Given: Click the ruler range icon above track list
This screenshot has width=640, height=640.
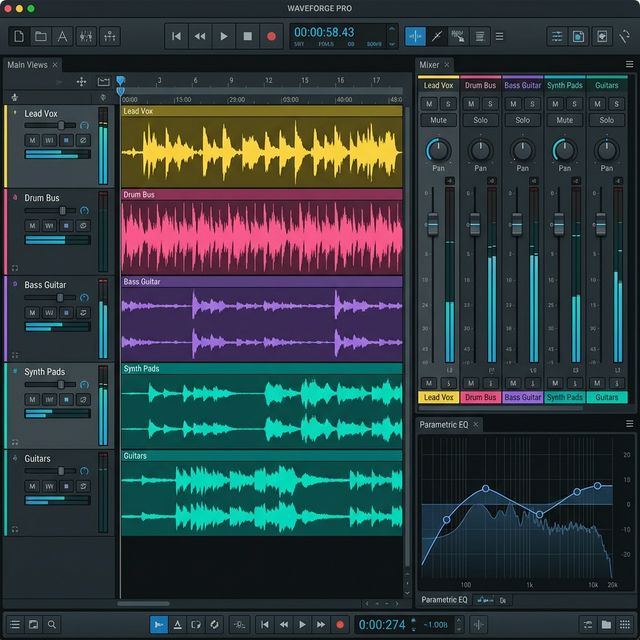Looking at the screenshot, I should coord(104,82).
